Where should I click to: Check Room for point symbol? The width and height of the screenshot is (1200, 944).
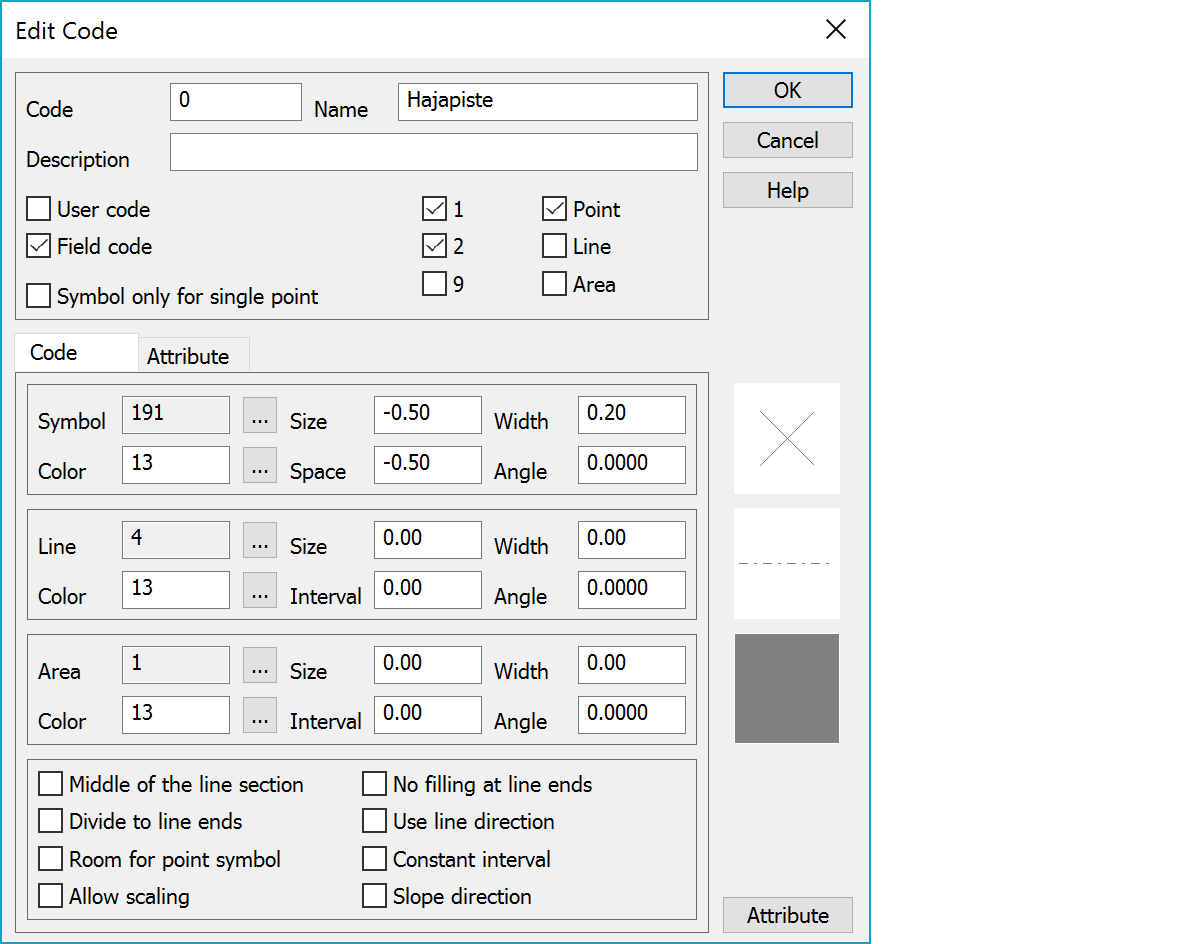(x=50, y=859)
